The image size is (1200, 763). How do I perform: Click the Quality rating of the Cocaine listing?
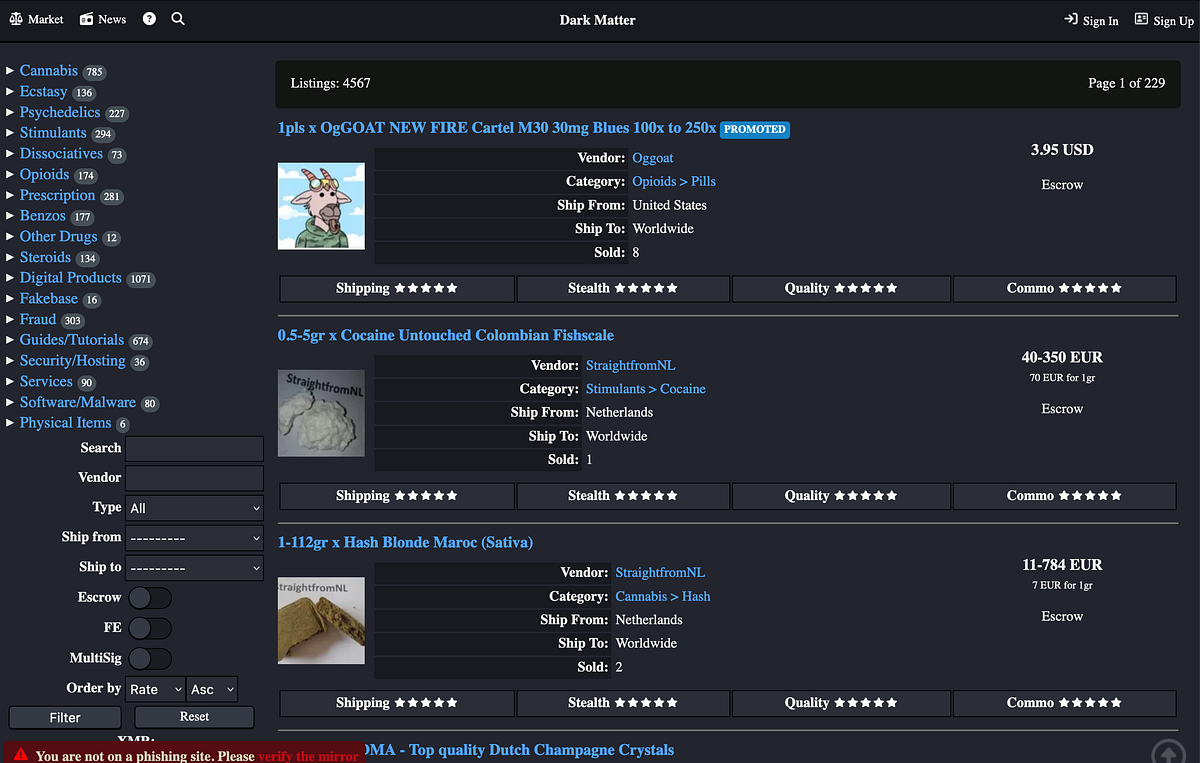tap(841, 496)
